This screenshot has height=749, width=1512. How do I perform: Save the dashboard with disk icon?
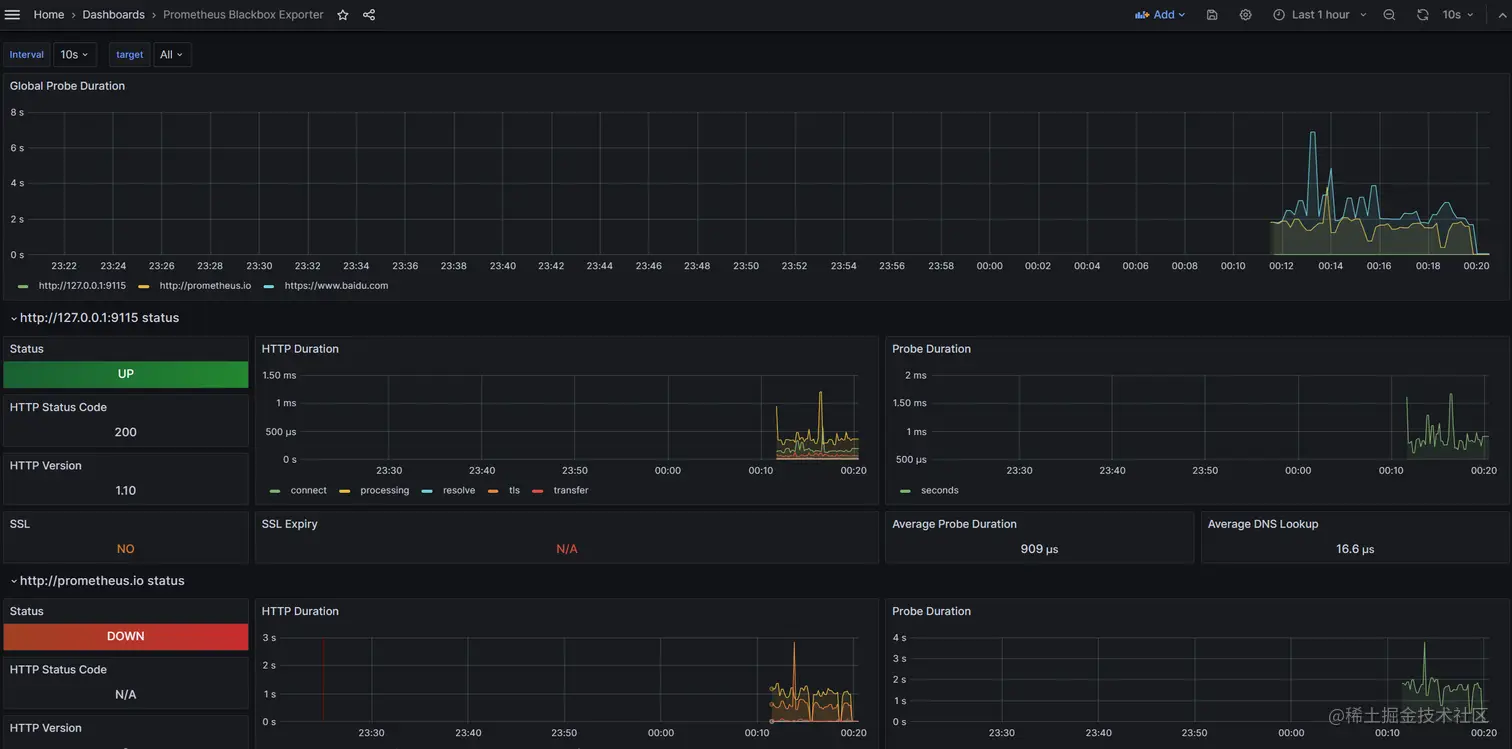point(1212,15)
